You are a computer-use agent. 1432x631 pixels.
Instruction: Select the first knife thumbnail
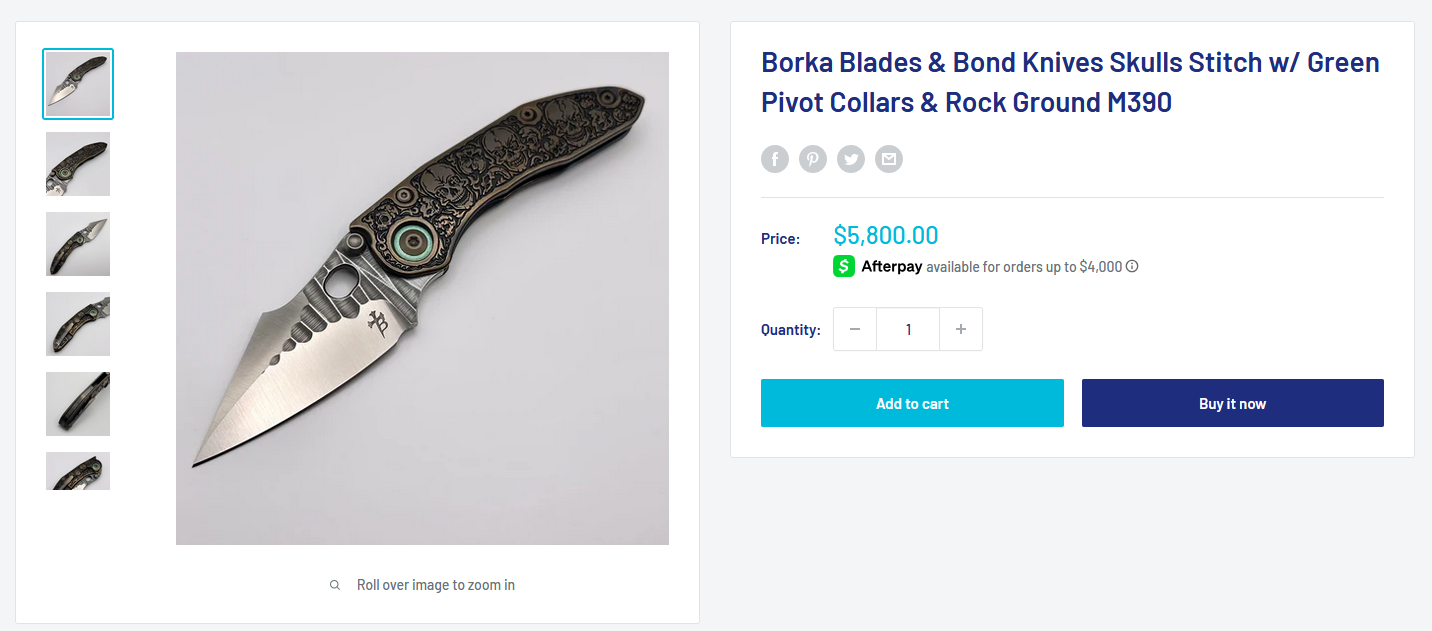tap(78, 84)
